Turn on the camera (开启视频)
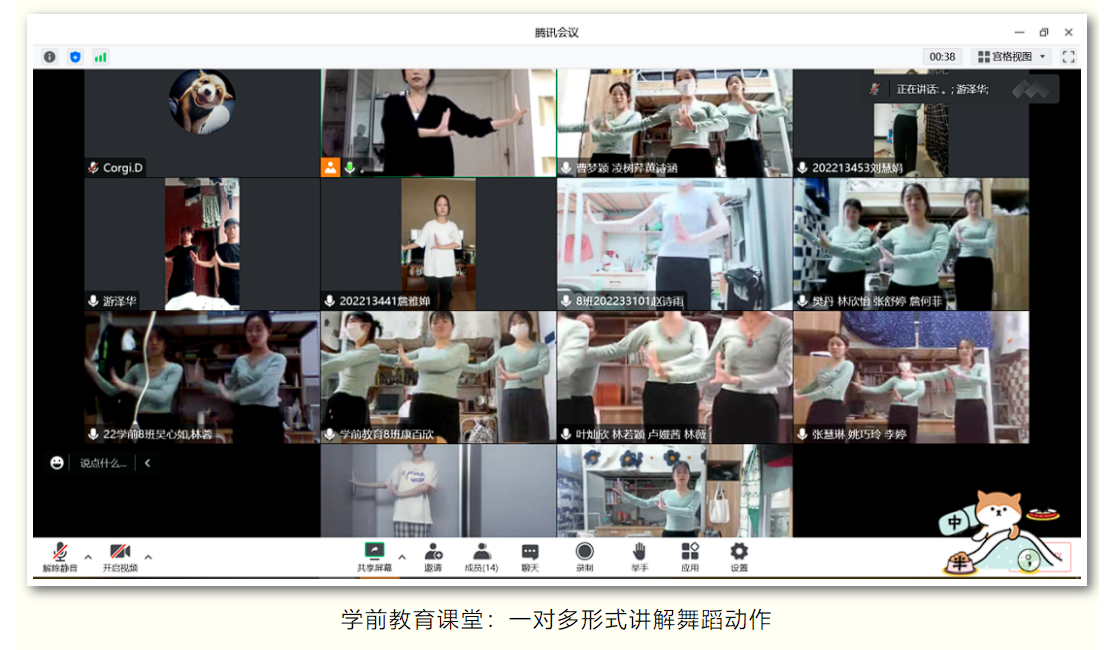This screenshot has width=1115, height=650. pos(120,554)
